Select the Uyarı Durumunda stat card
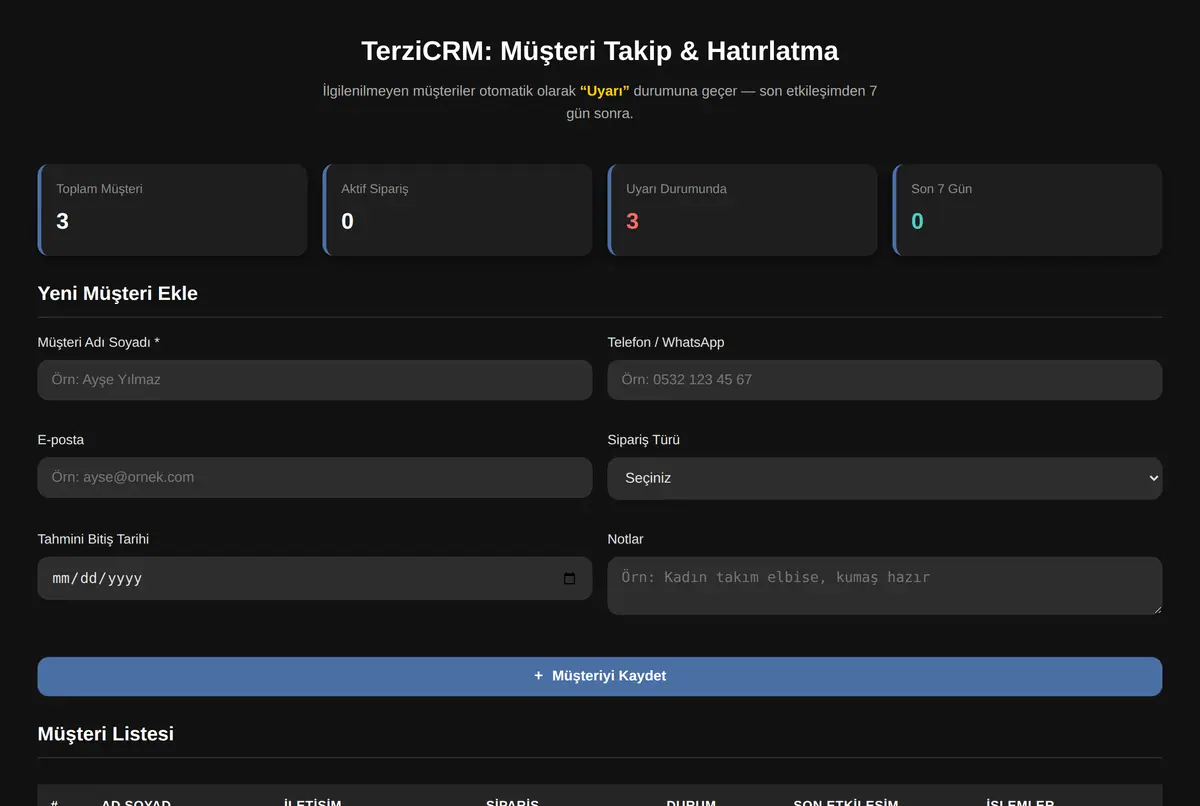 [x=742, y=210]
